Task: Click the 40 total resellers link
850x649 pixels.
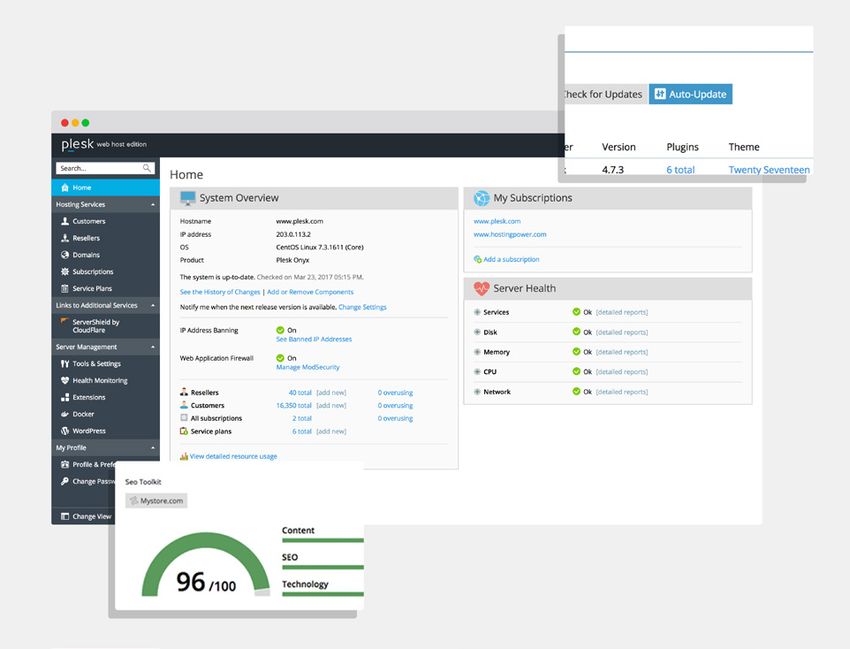Action: [300, 393]
